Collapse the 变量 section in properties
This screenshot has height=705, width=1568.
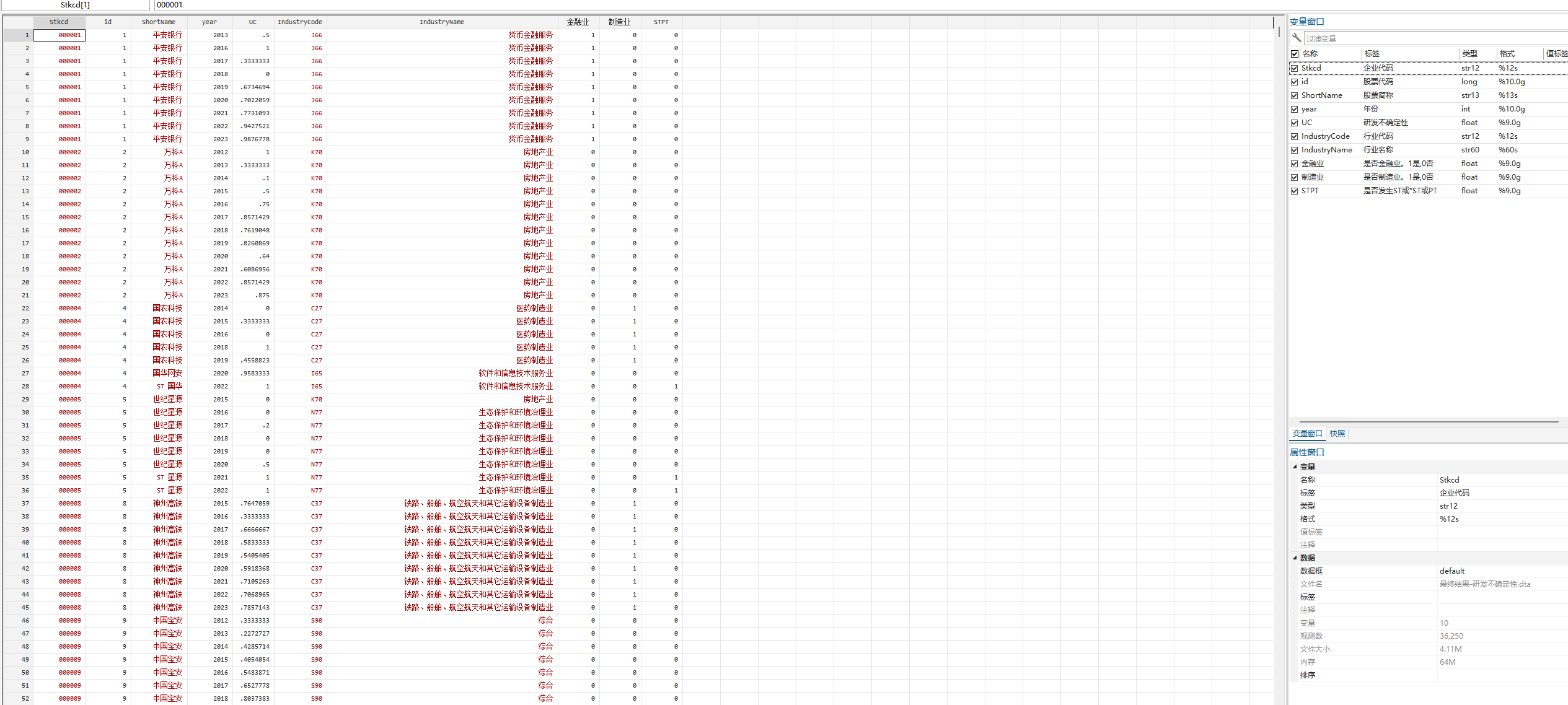click(x=1295, y=466)
